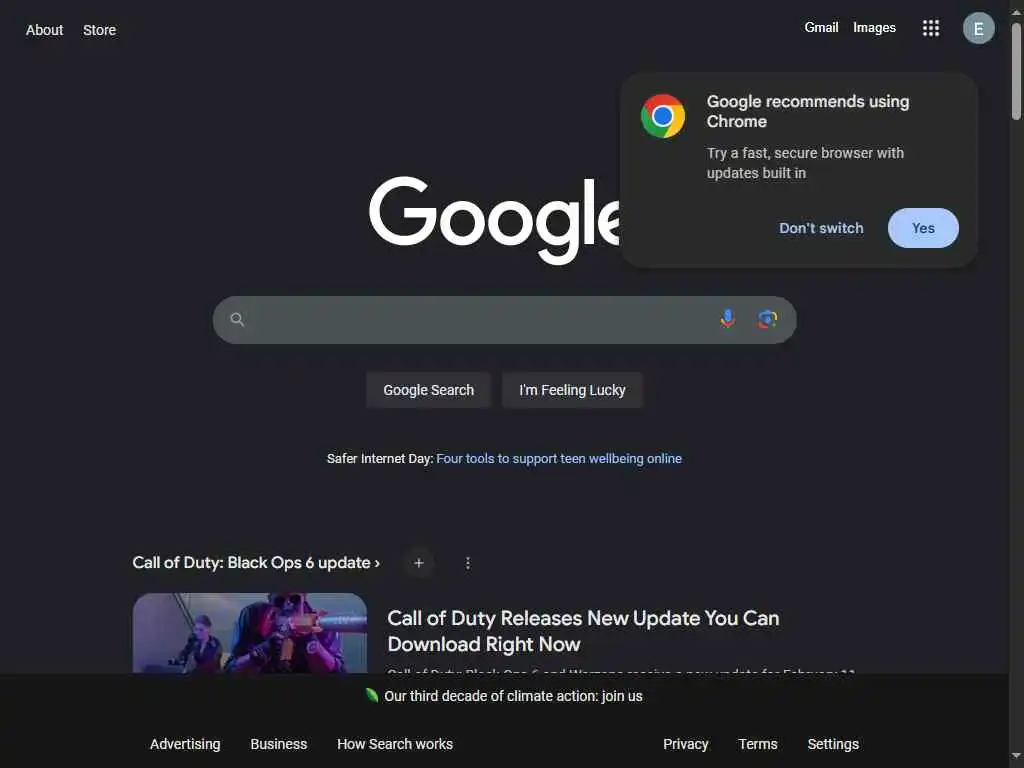Open the Store link
The height and width of the screenshot is (768, 1024).
99,30
